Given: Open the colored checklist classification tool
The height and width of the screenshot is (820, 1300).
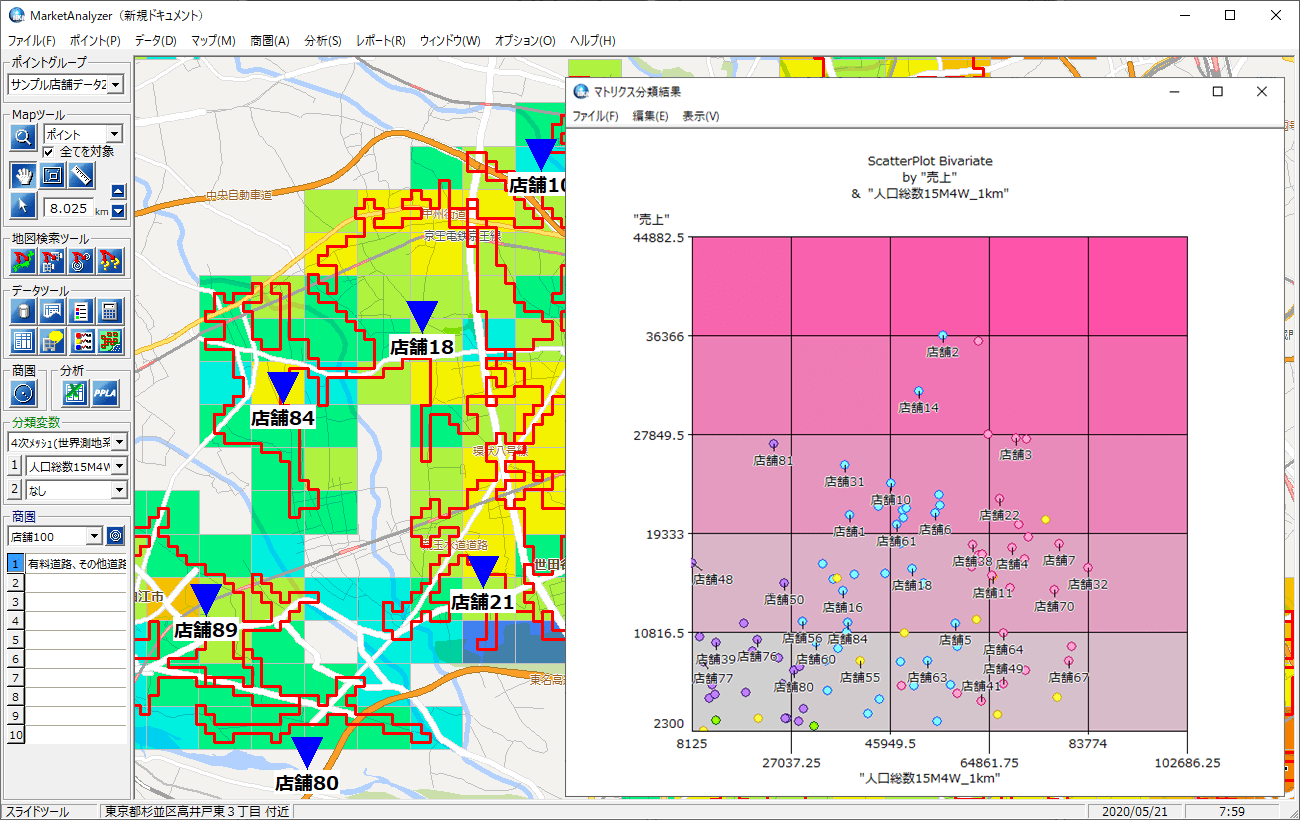Looking at the screenshot, I should pyautogui.click(x=81, y=341).
